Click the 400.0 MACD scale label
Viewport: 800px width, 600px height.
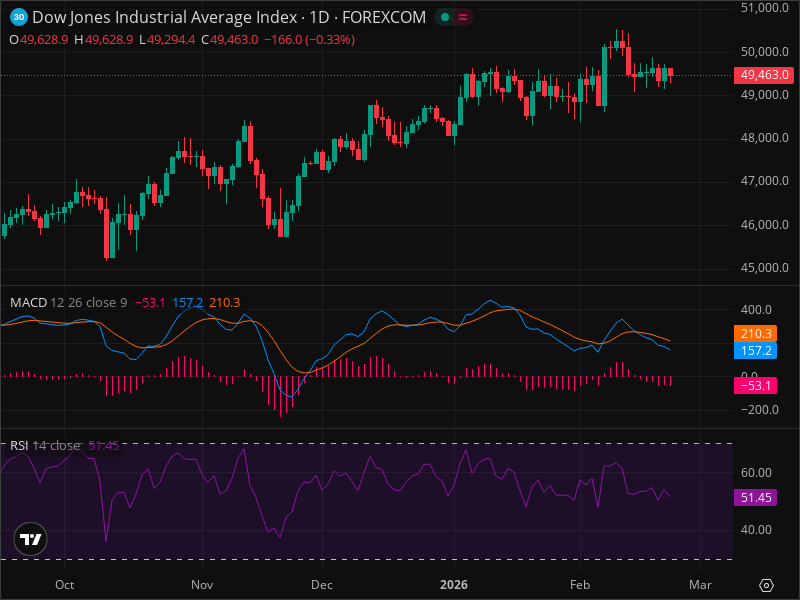(x=756, y=310)
